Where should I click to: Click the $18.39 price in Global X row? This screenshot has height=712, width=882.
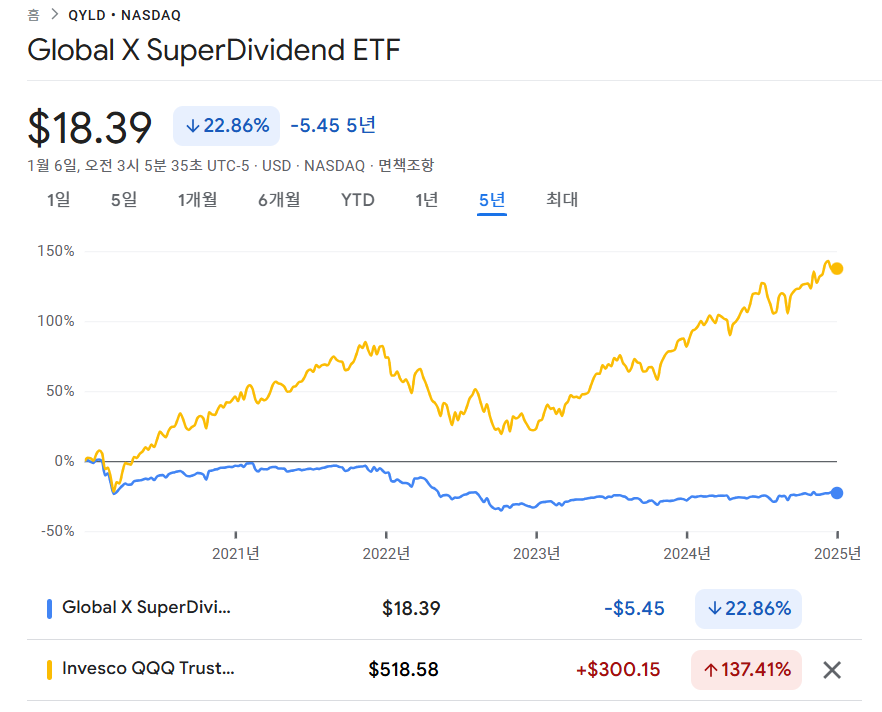coord(411,609)
